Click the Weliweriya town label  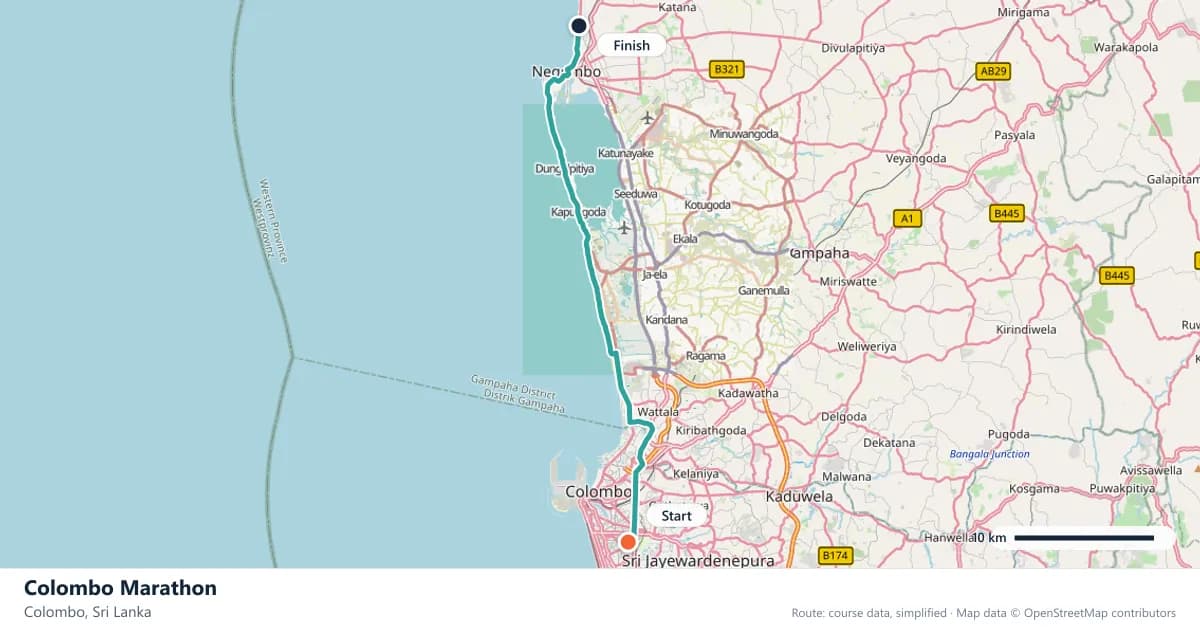pyautogui.click(x=866, y=346)
